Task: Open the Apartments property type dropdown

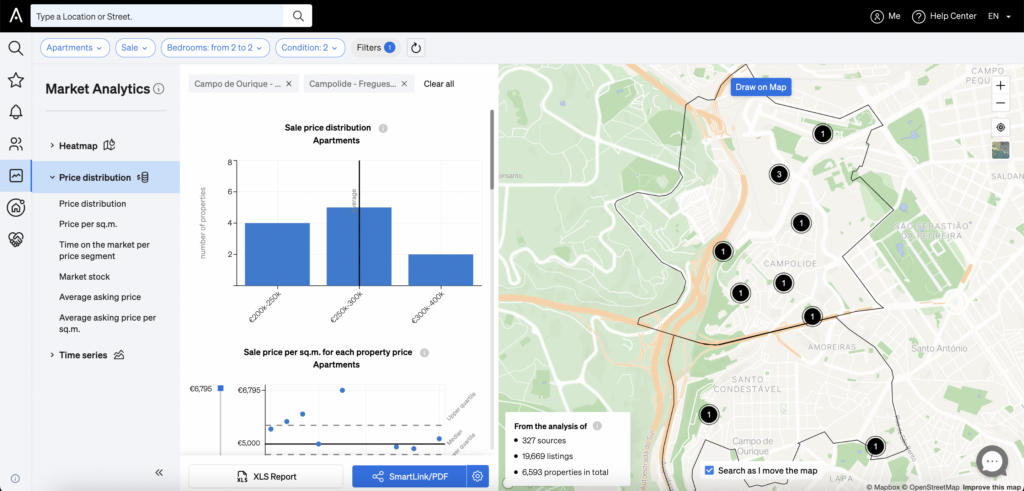Action: (x=75, y=47)
